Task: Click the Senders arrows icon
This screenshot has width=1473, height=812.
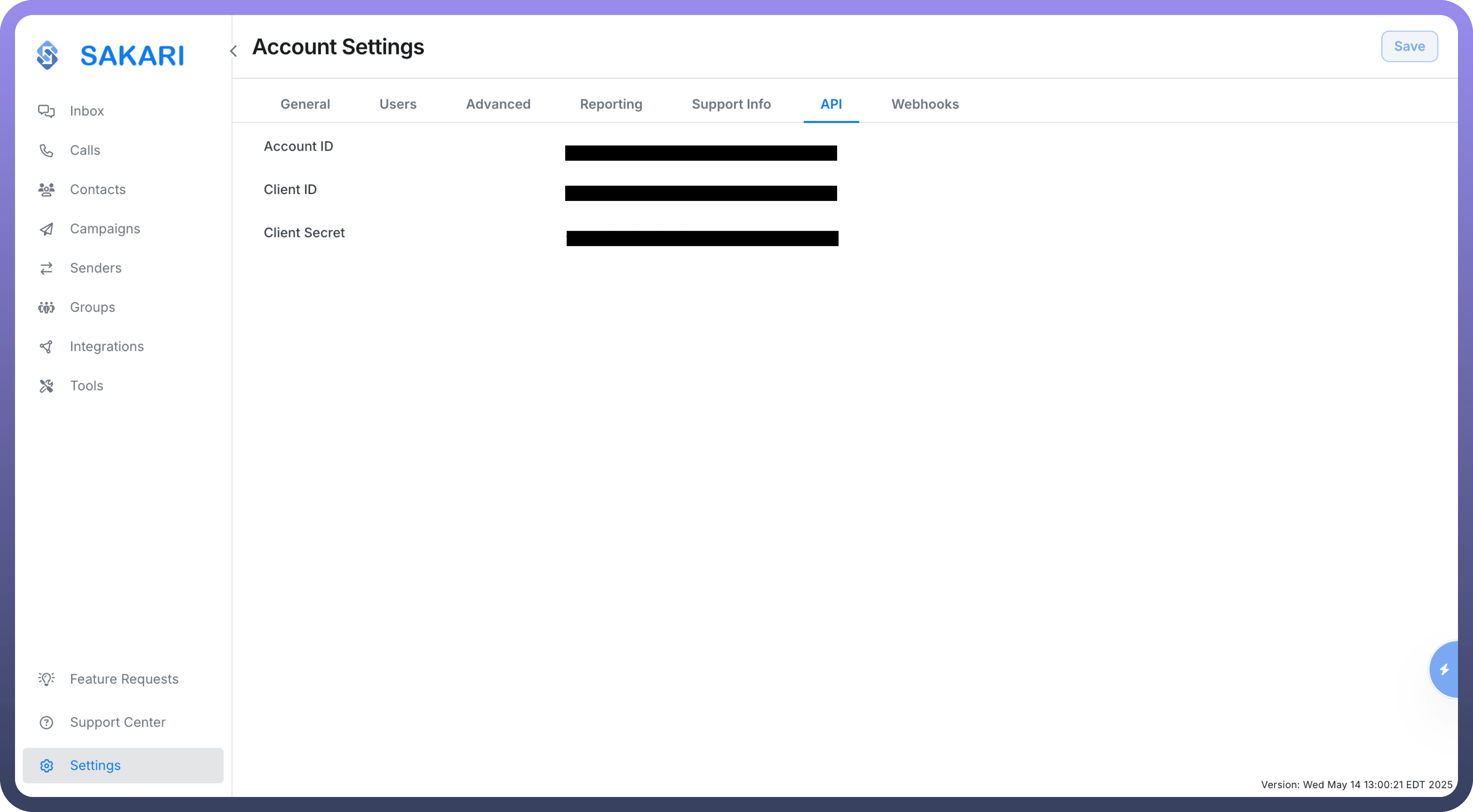Action: tap(46, 268)
